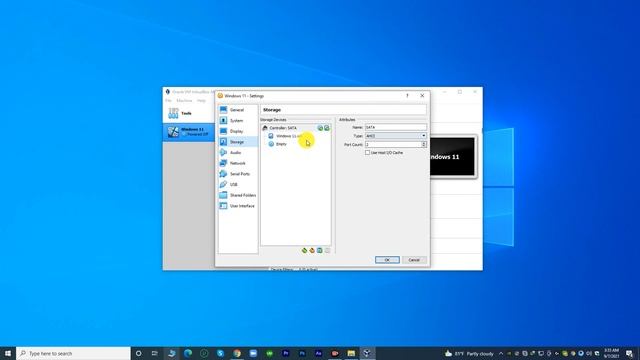Open the Help menu in the VirtualBox Manager
640x360 pixels.
201,100
